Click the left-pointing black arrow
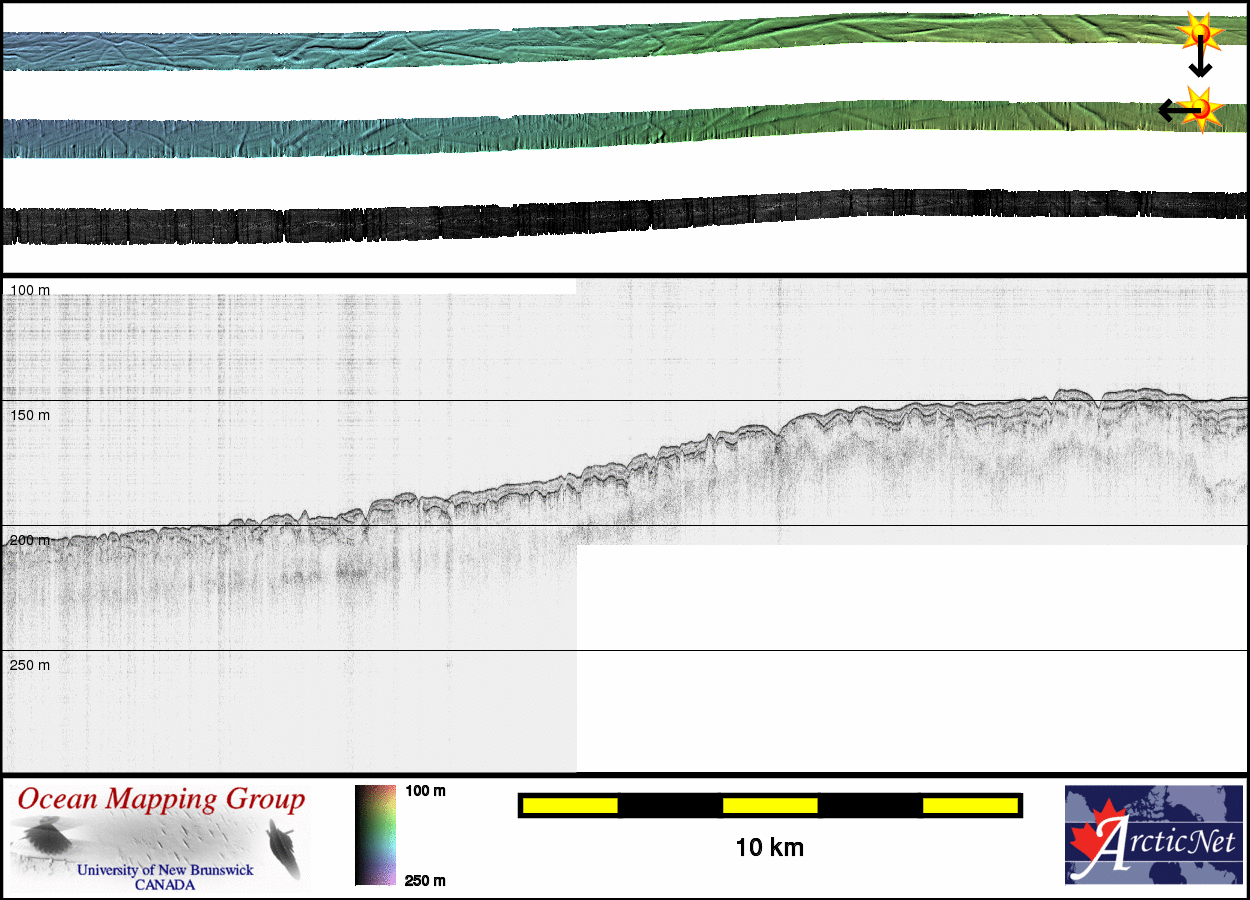The width and height of the screenshot is (1250, 900). pyautogui.click(x=1170, y=110)
